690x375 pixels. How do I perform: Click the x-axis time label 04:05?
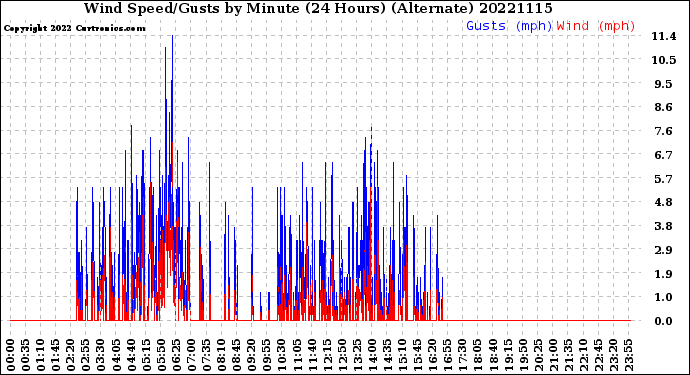point(116,355)
